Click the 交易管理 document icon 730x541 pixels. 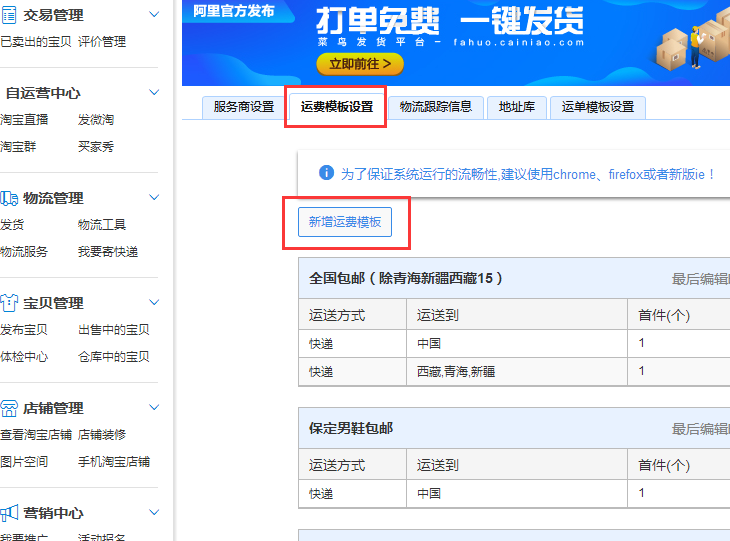[x=9, y=15]
